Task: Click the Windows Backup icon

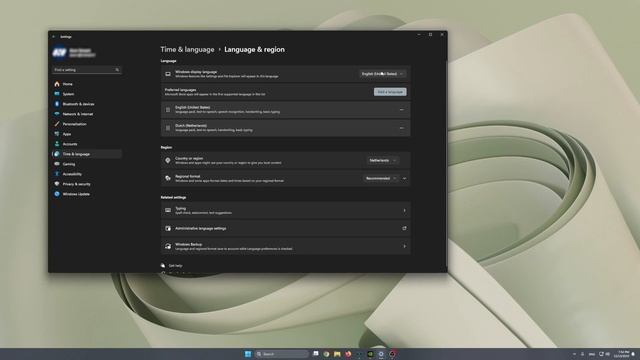Action: click(168, 246)
